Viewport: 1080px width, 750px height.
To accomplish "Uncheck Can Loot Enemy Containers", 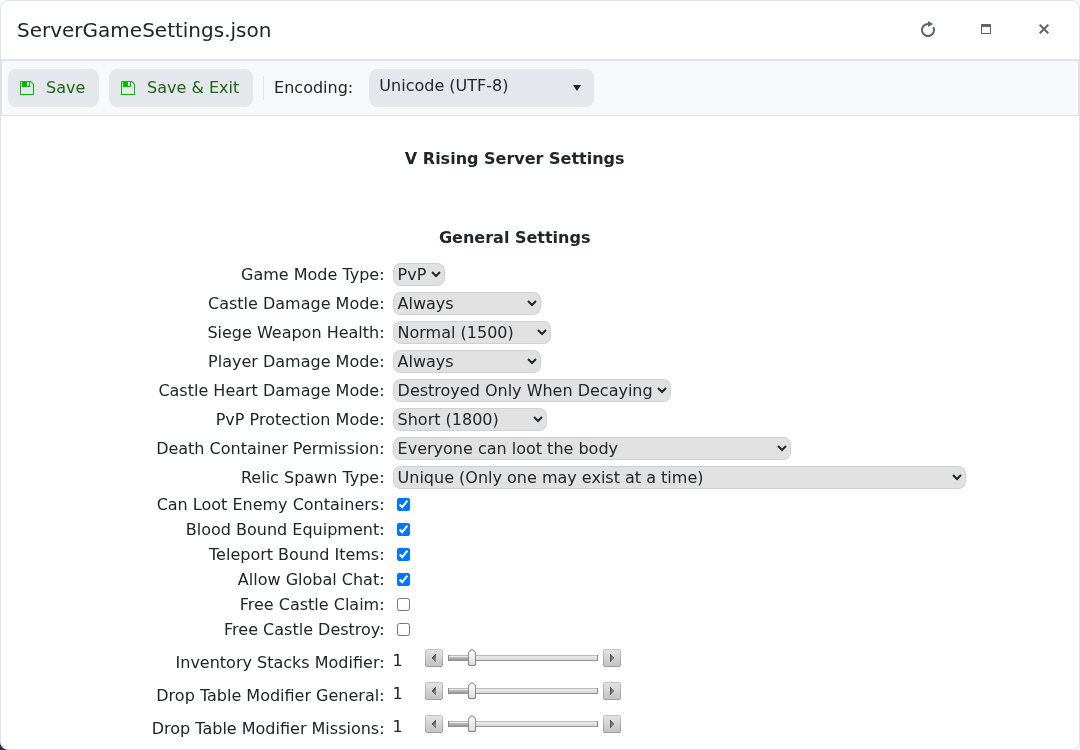I will pyautogui.click(x=404, y=505).
